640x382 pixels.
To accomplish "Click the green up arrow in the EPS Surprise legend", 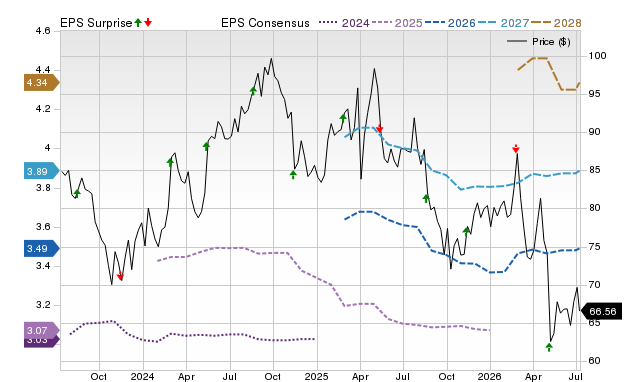I will click(138, 22).
